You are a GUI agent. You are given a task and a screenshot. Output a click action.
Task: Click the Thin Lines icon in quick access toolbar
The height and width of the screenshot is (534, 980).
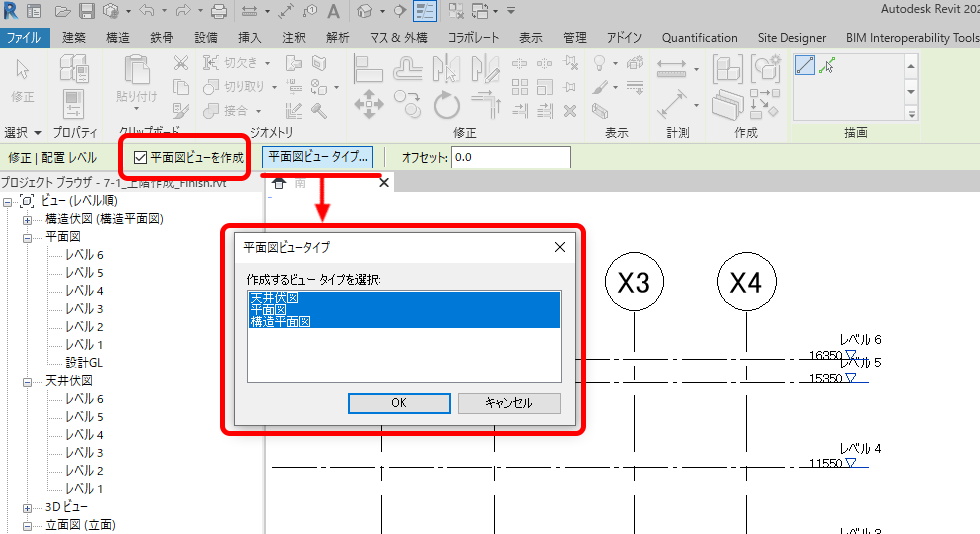tap(426, 11)
